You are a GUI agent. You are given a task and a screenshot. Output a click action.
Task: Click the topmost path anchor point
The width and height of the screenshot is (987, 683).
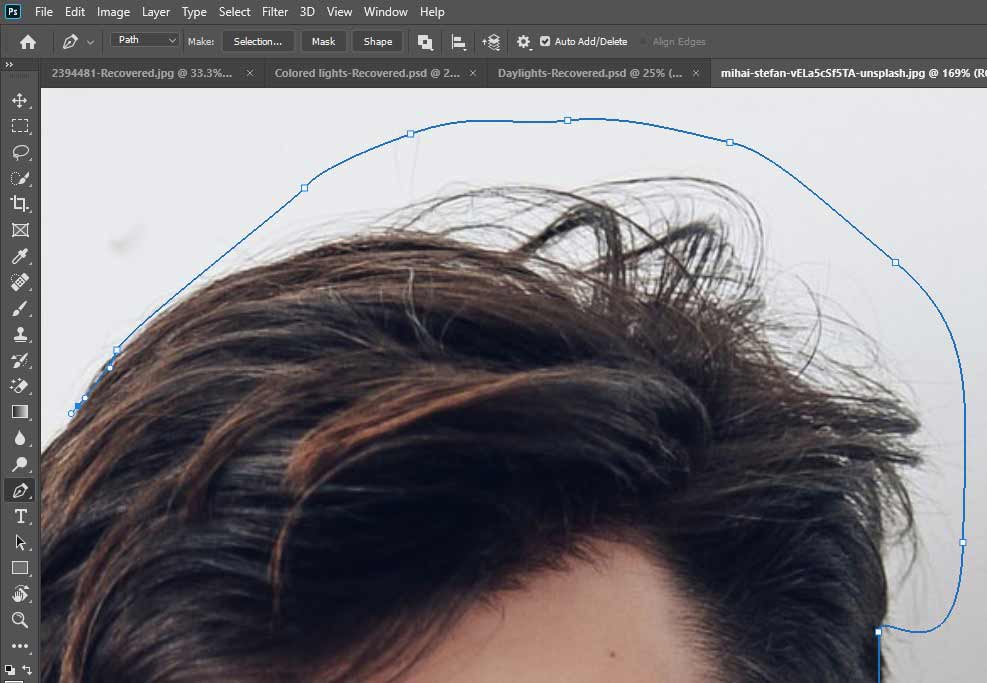[567, 120]
